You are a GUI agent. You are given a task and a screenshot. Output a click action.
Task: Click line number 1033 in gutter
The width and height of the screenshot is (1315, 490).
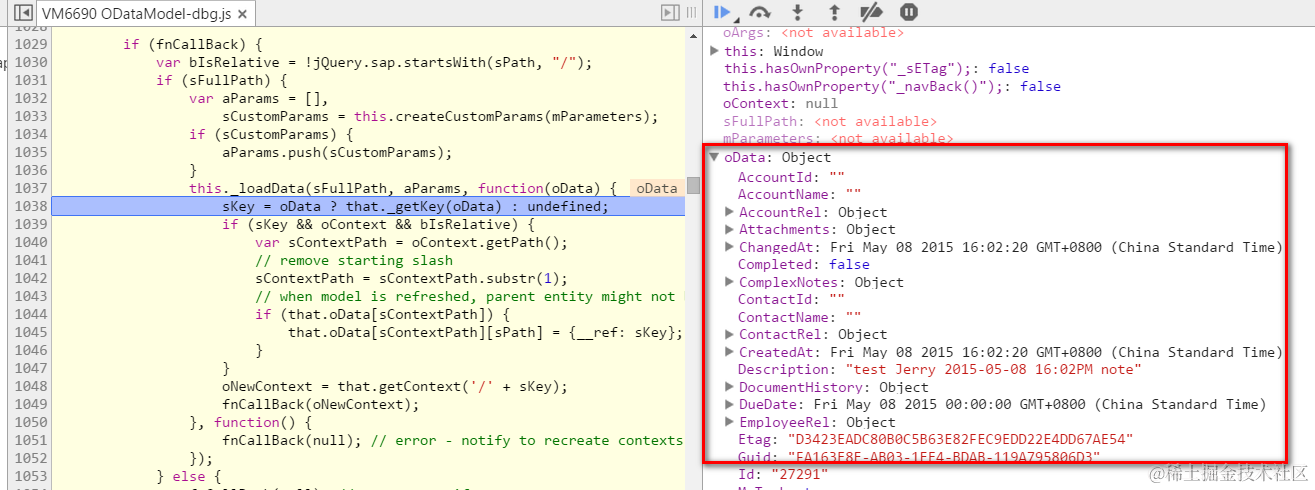[x=31, y=116]
